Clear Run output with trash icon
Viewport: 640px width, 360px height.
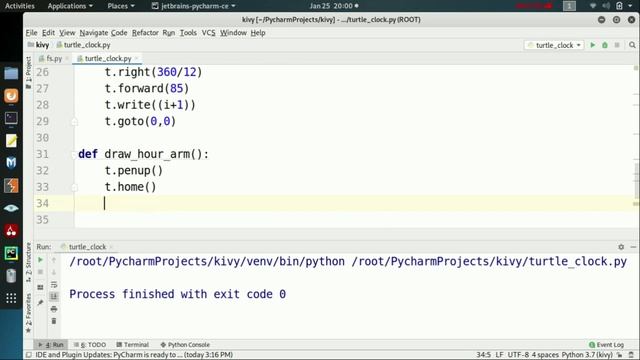coord(53,321)
